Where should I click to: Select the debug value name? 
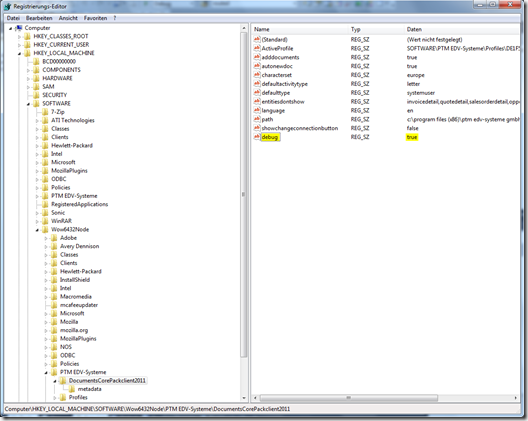[270, 137]
